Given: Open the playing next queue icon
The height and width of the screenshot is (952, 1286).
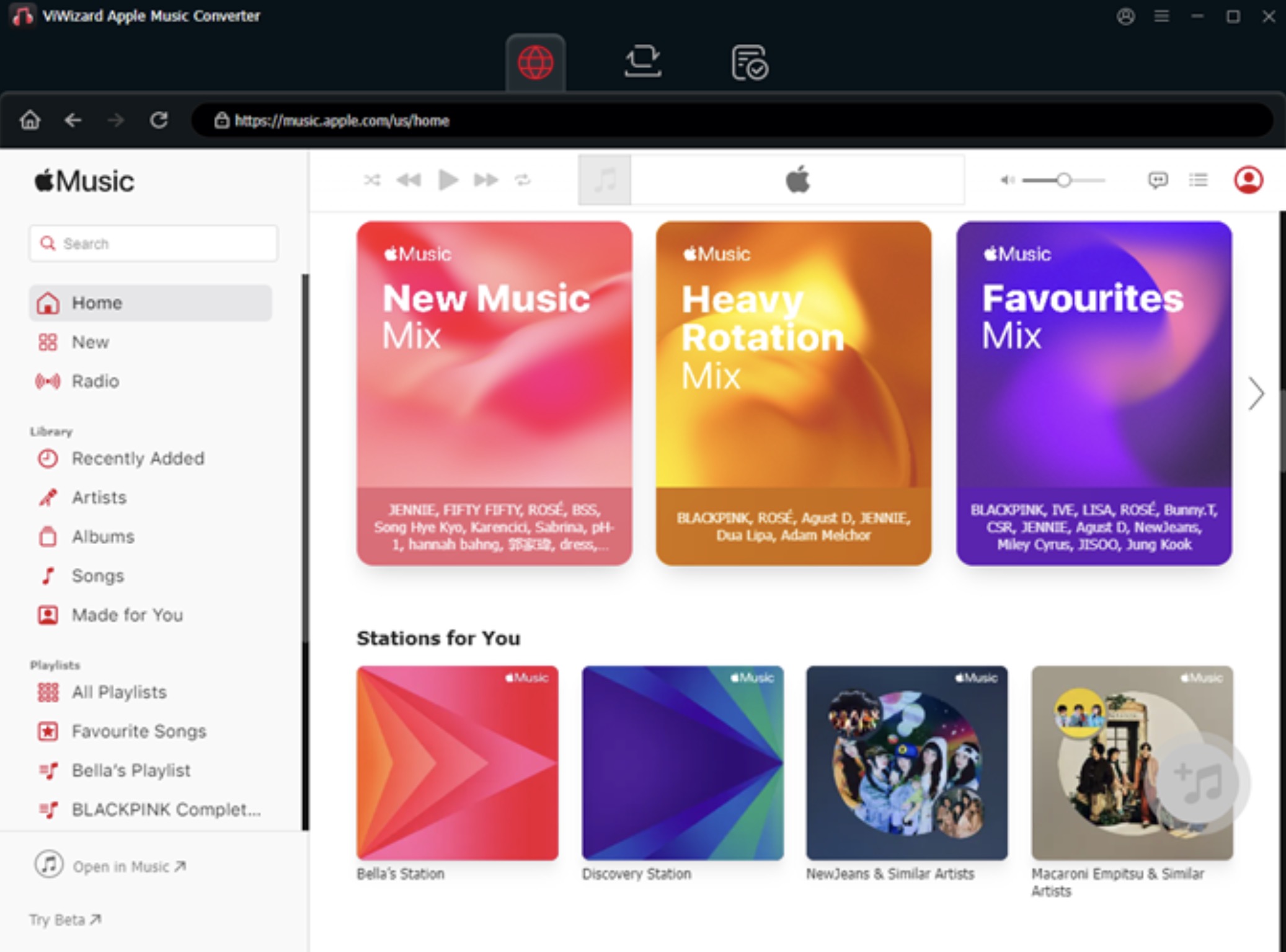Looking at the screenshot, I should tap(1198, 180).
